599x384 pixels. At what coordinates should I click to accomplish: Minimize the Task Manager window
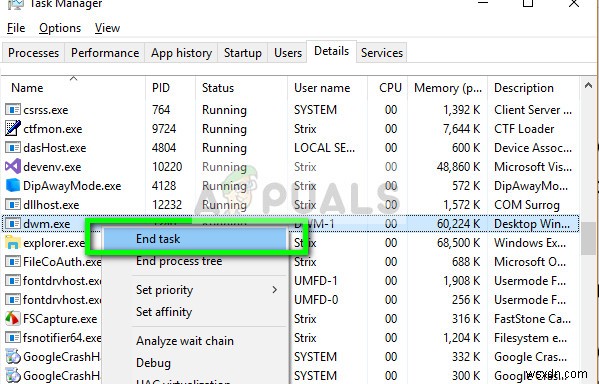click(x=483, y=3)
